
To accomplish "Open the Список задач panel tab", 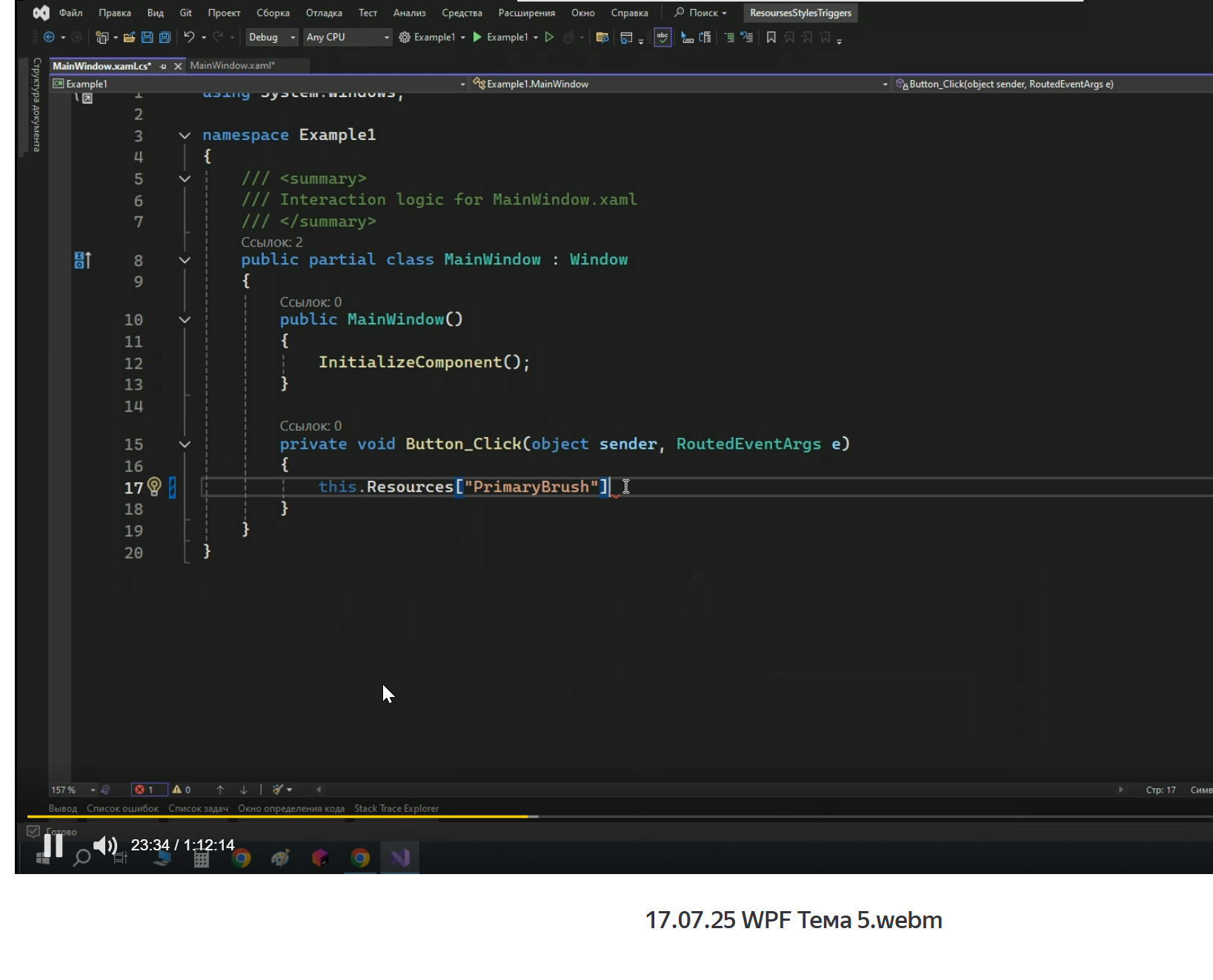I will [x=198, y=808].
